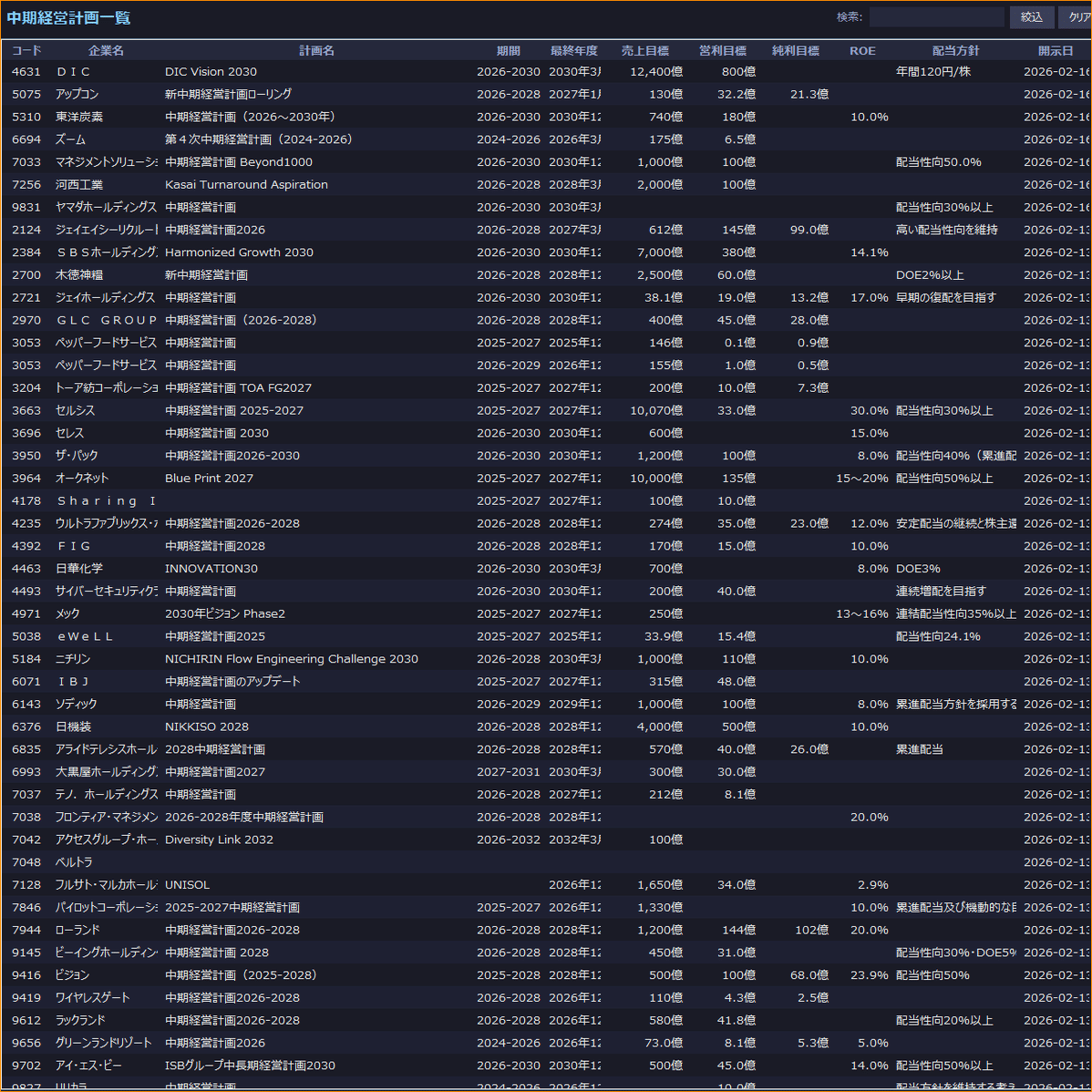This screenshot has width=1092, height=1092.
Task: Click plan Diversity Link 2032
Action: pos(219,840)
